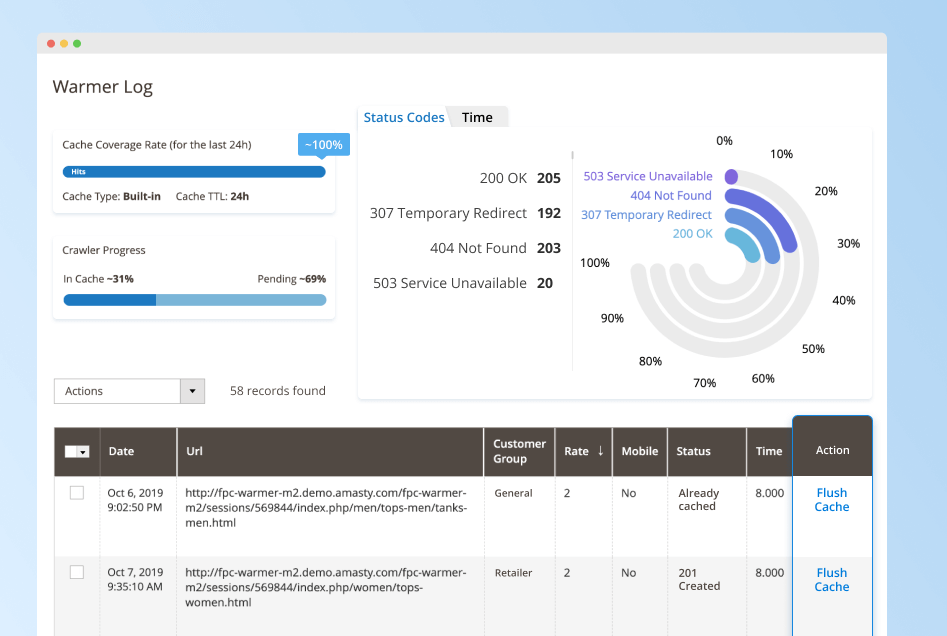Flush Cache for the tops-women.html row
The width and height of the screenshot is (947, 636).
click(831, 580)
